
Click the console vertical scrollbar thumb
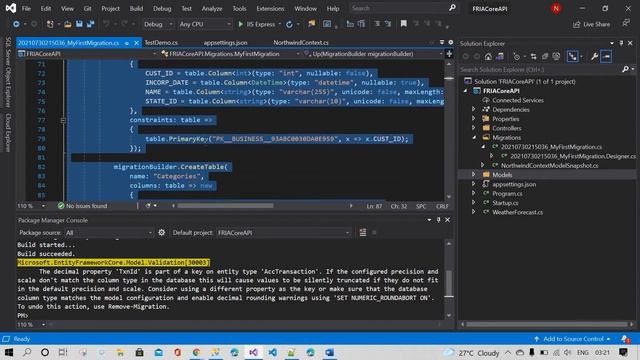point(449,282)
